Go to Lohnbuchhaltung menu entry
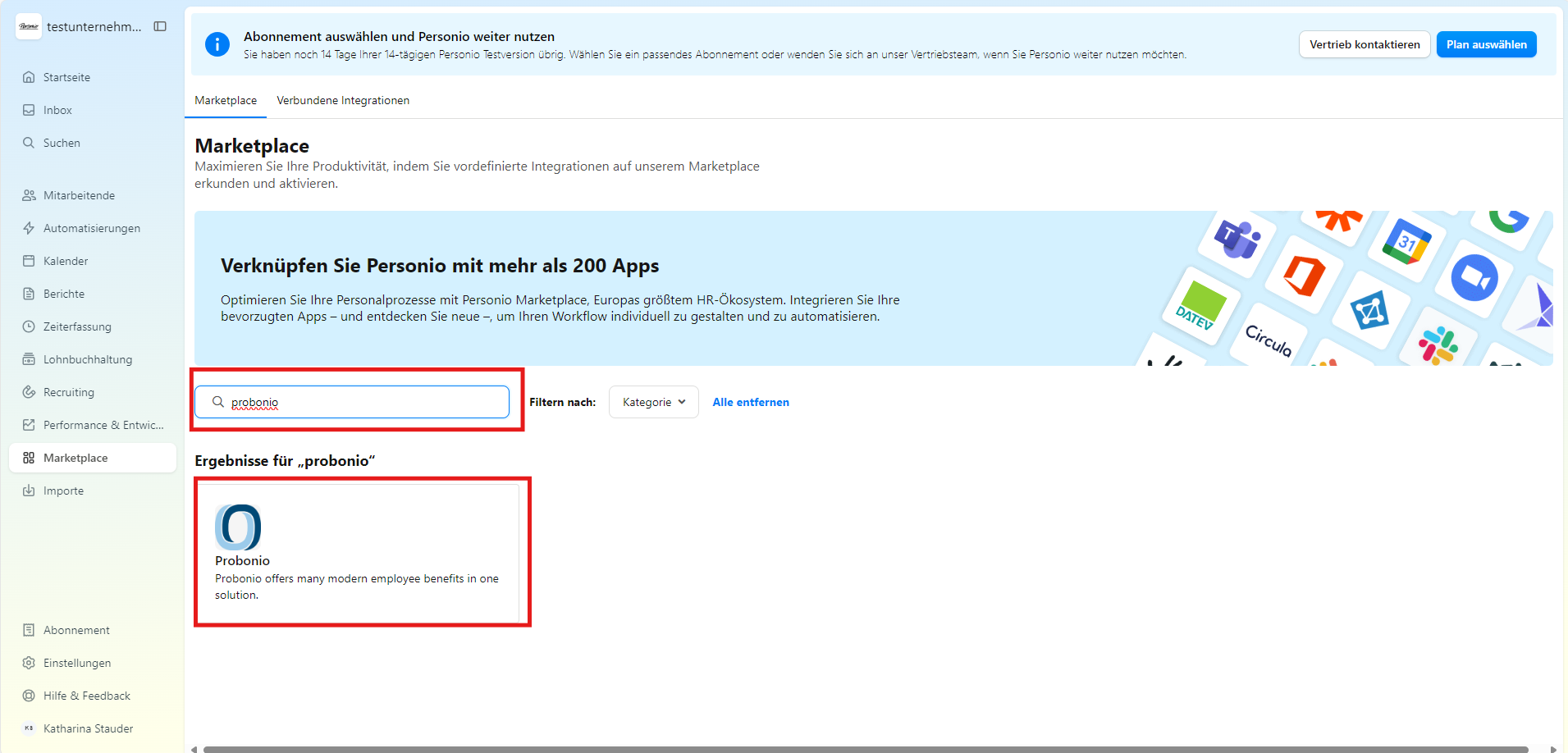1568x753 pixels. point(93,359)
